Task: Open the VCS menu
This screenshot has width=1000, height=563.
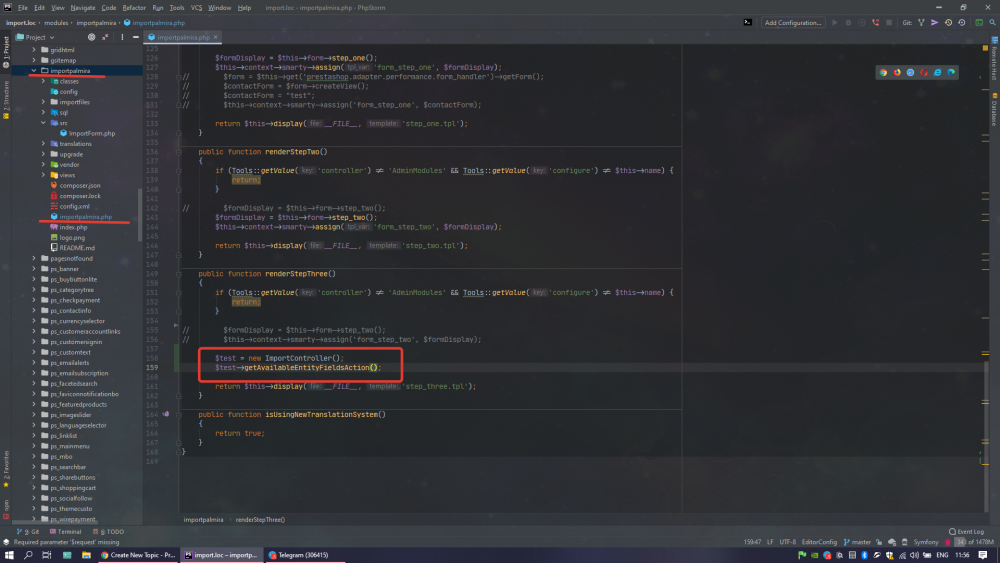Action: click(x=196, y=7)
